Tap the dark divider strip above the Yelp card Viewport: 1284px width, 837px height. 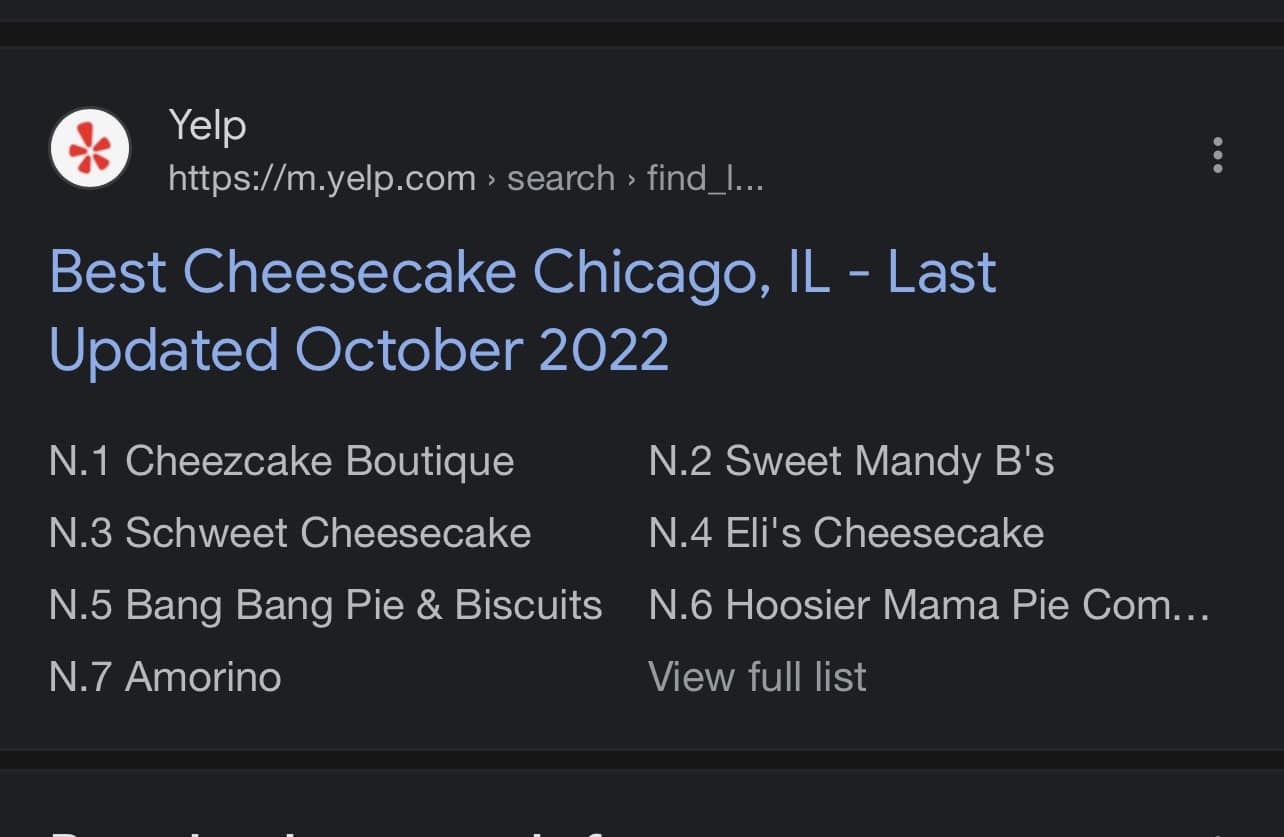tap(642, 34)
